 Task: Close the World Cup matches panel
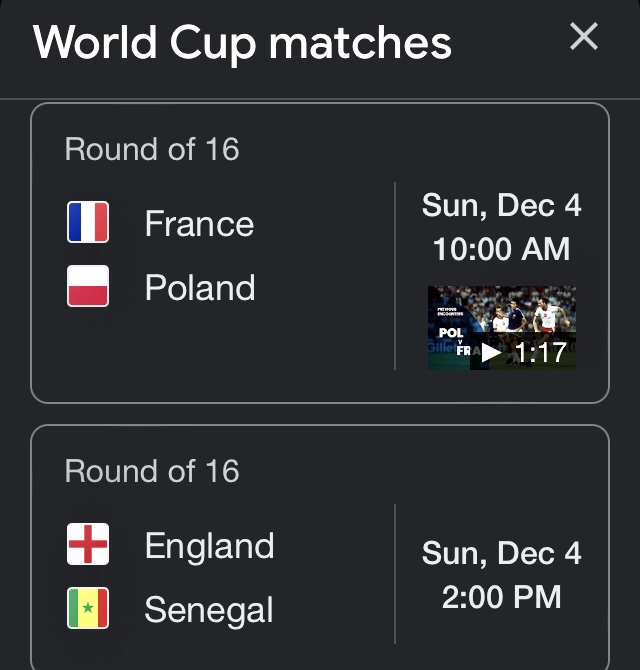[x=583, y=38]
